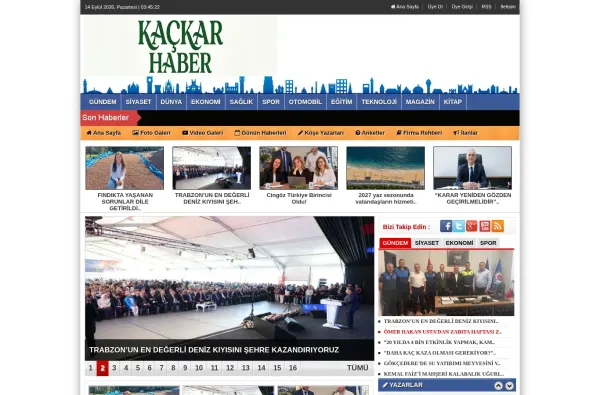Click the Son Haberler label
Viewport: 600px width, 395px height.
(x=106, y=118)
